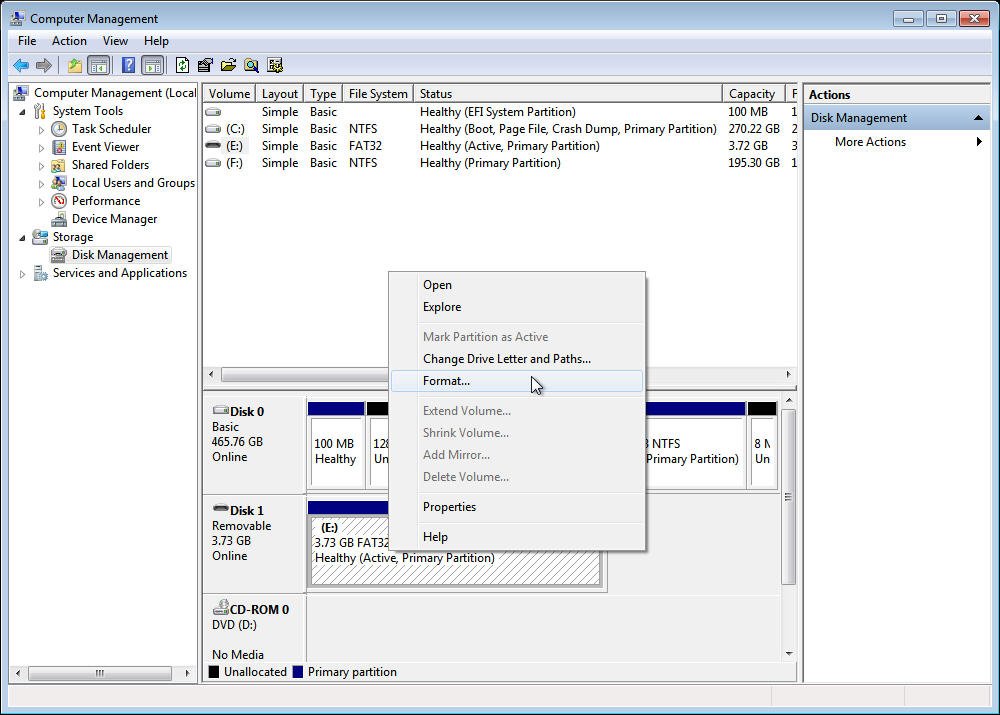
Task: Select Device Manager in the tree
Action: 114,219
